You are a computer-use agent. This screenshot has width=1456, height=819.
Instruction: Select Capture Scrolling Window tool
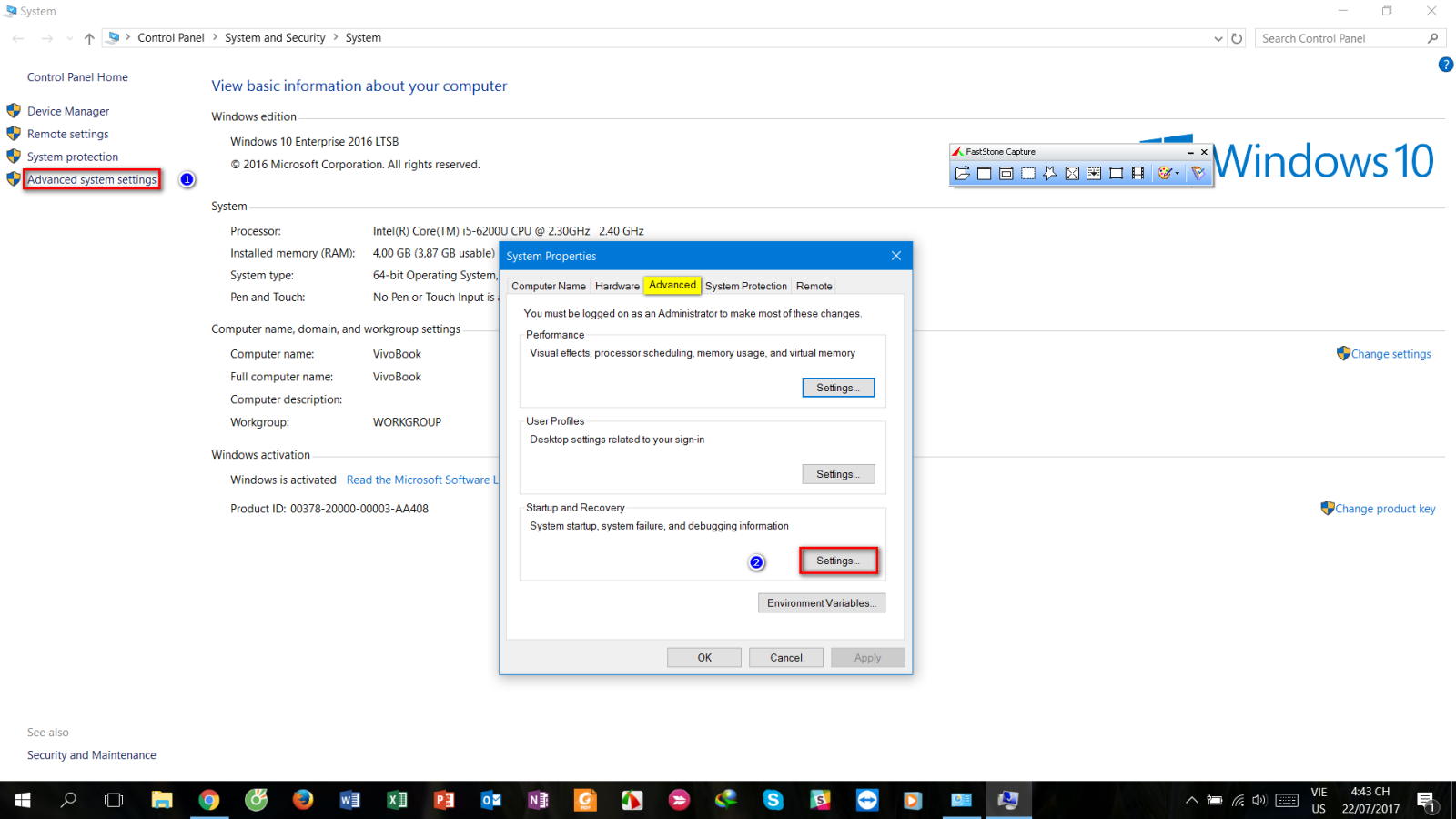[x=1093, y=173]
